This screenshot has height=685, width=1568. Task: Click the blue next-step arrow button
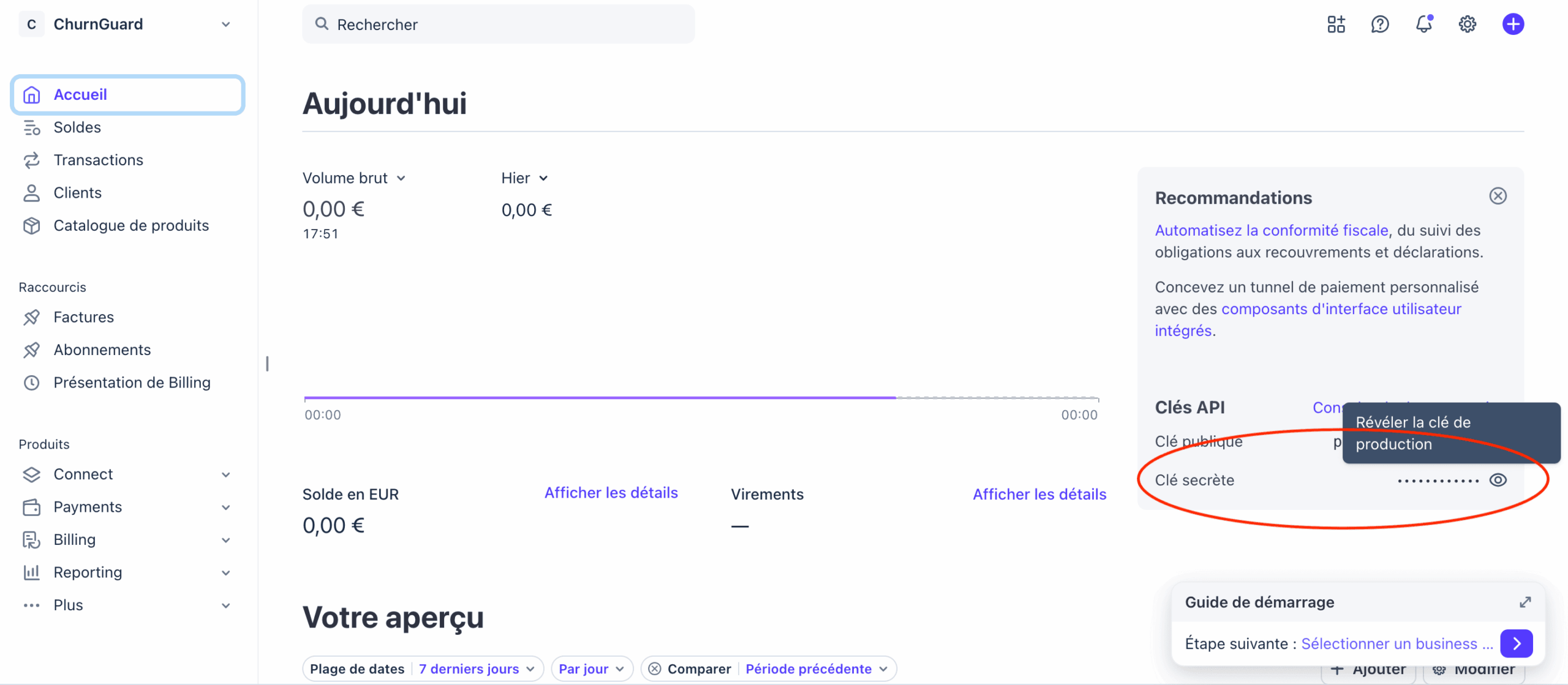coord(1517,644)
